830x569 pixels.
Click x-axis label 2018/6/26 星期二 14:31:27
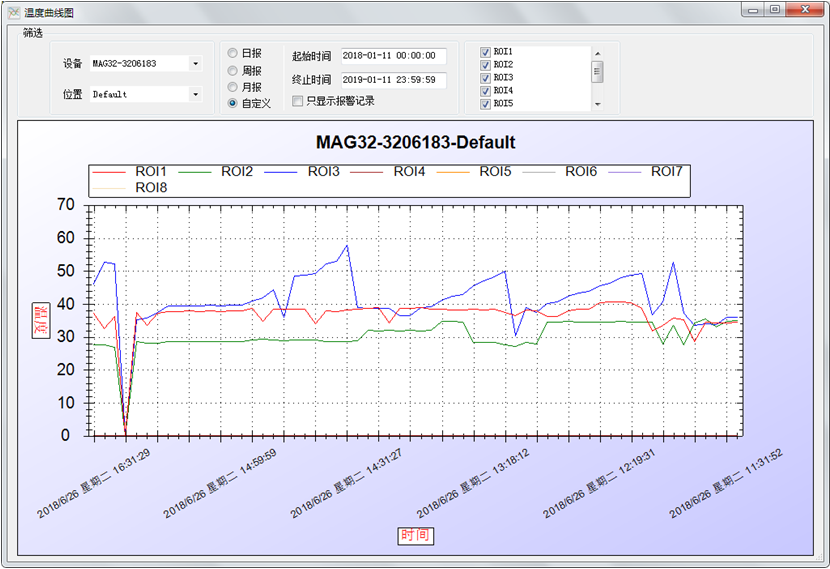(346, 484)
